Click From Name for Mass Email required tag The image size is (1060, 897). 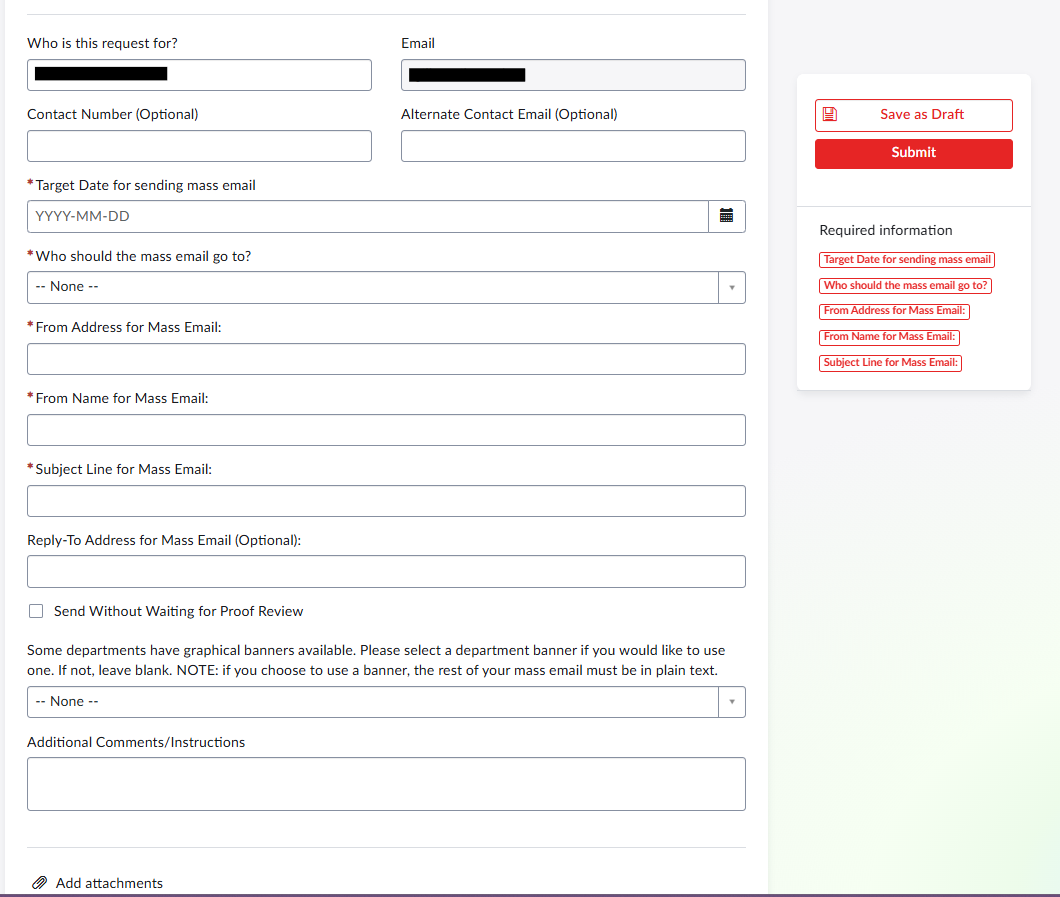click(x=889, y=337)
